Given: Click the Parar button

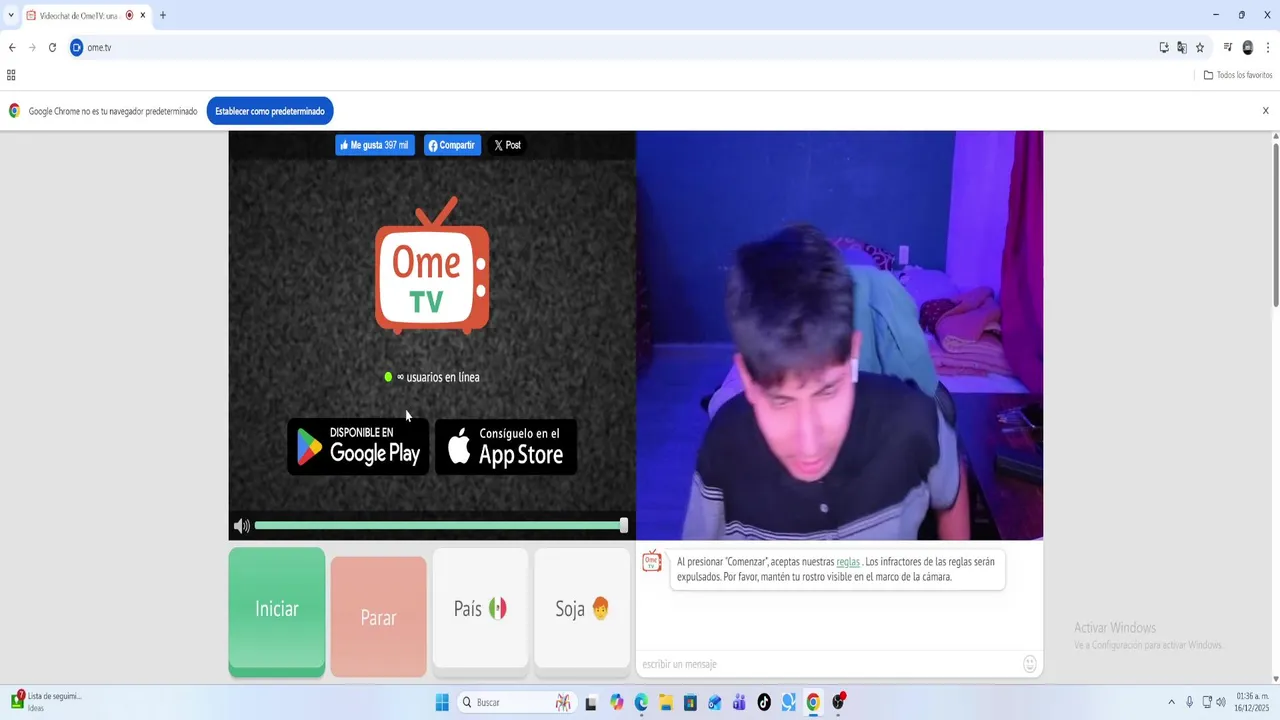Looking at the screenshot, I should (x=378, y=617).
